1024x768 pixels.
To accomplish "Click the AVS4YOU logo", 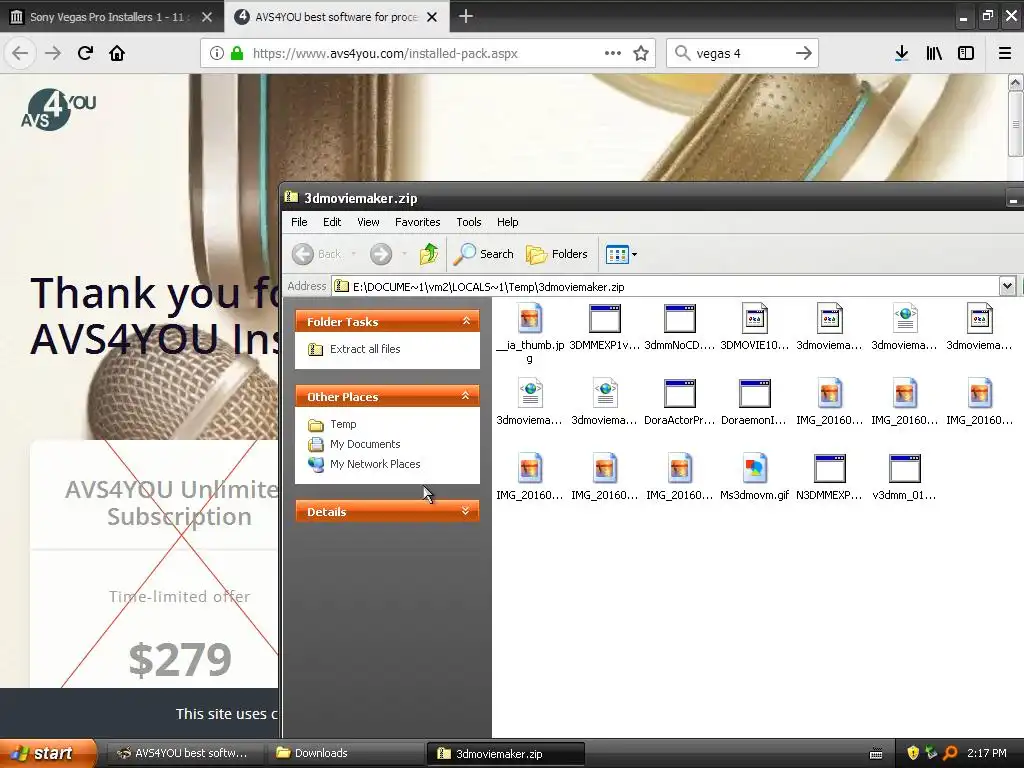I will (x=59, y=109).
